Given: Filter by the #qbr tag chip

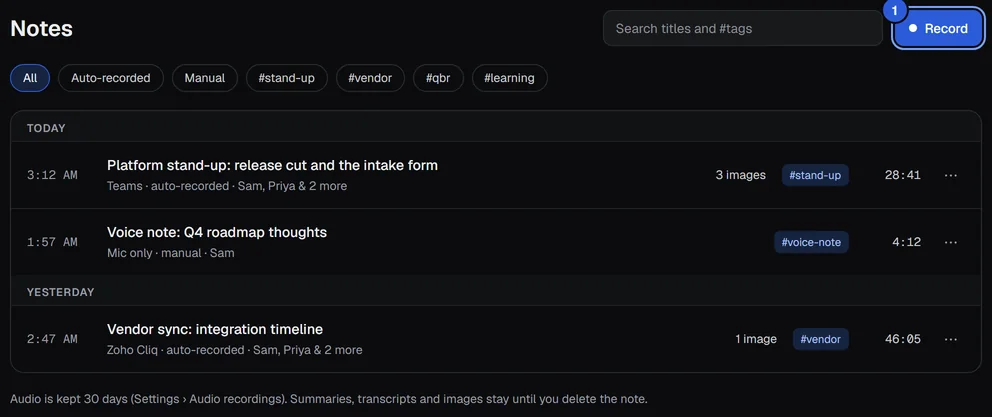Looking at the screenshot, I should (438, 78).
